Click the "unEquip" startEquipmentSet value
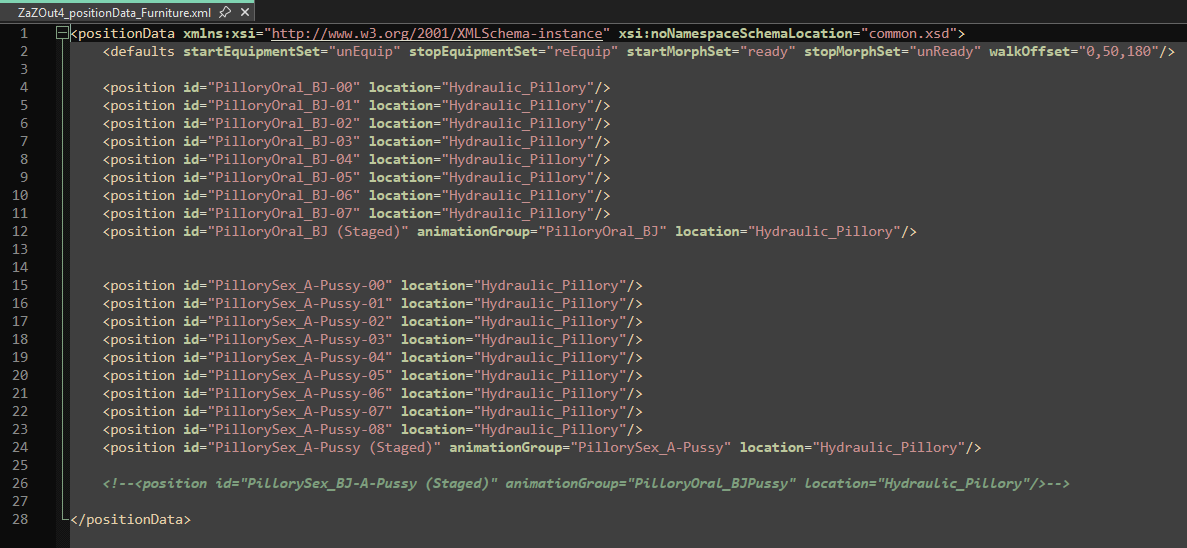Viewport: 1187px width, 548px height. pyautogui.click(x=364, y=51)
